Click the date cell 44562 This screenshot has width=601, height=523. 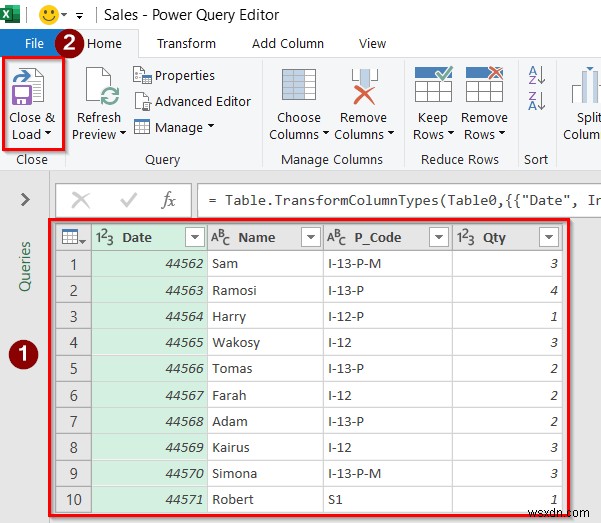[149, 264]
